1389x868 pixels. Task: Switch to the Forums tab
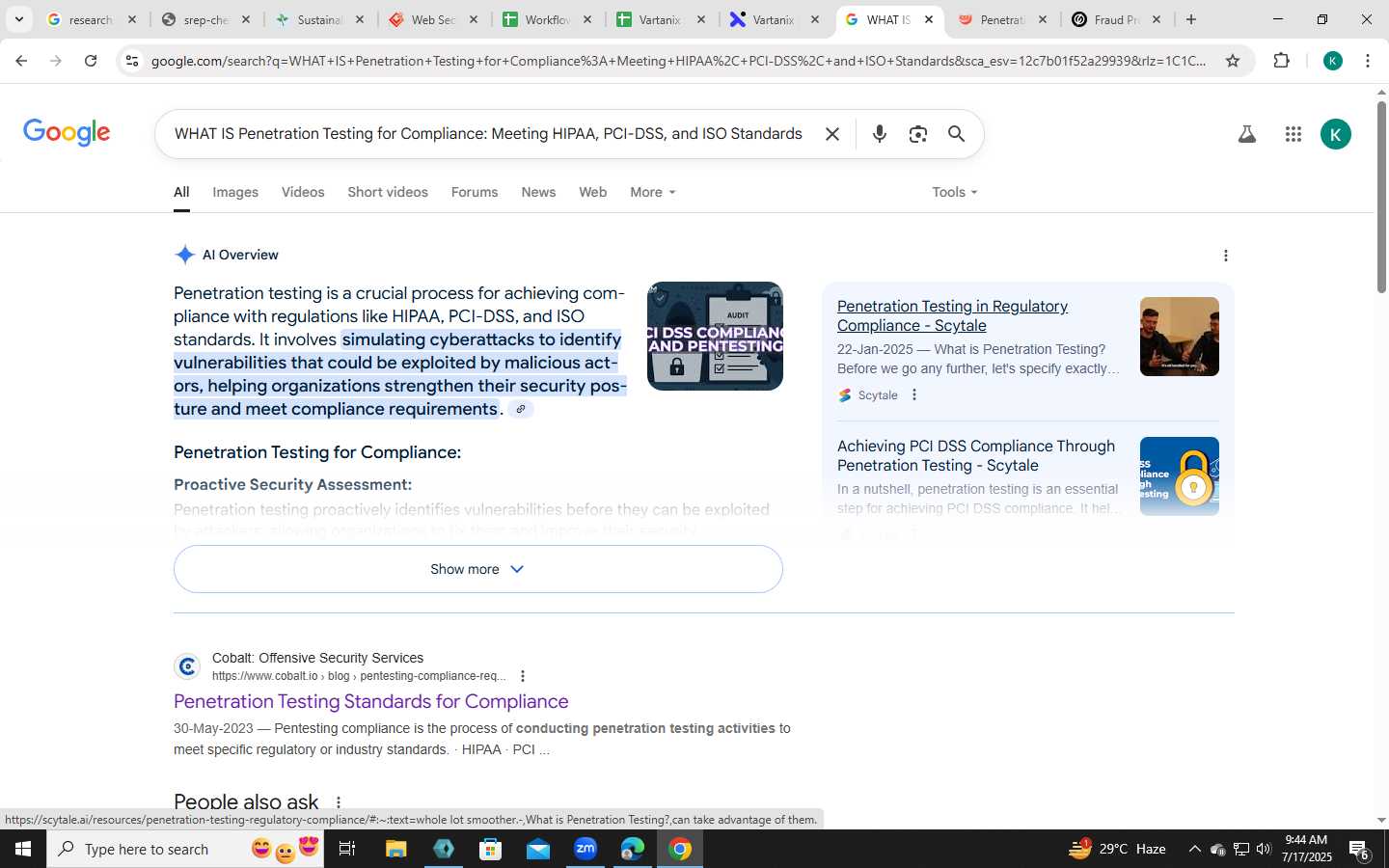coord(475,192)
